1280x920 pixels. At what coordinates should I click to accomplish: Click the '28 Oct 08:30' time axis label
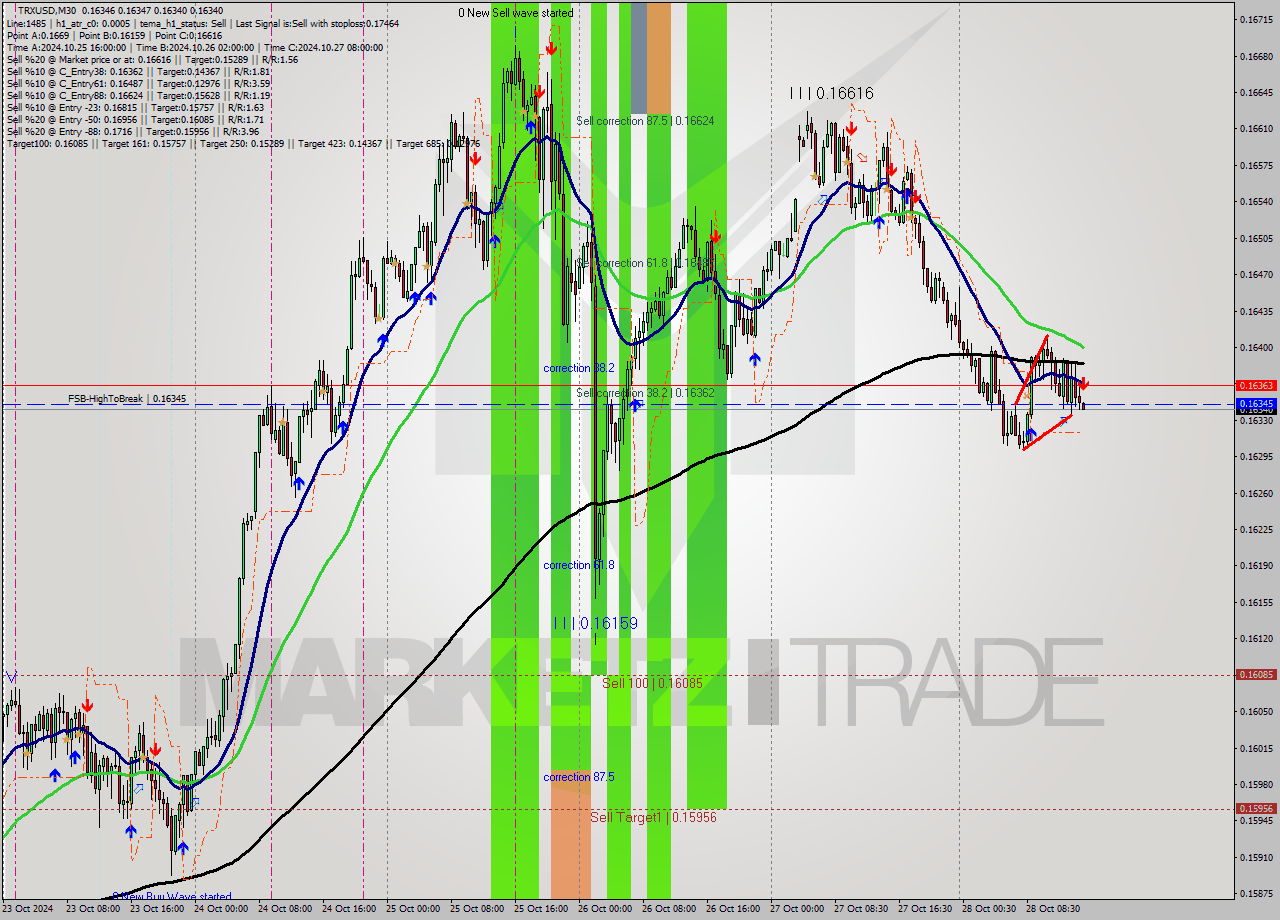coord(1052,910)
